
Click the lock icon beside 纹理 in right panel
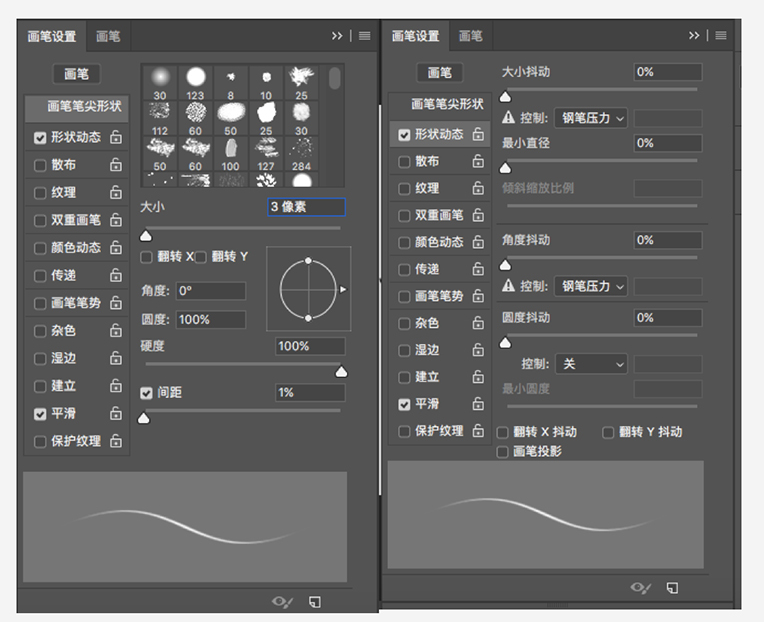pyautogui.click(x=478, y=188)
